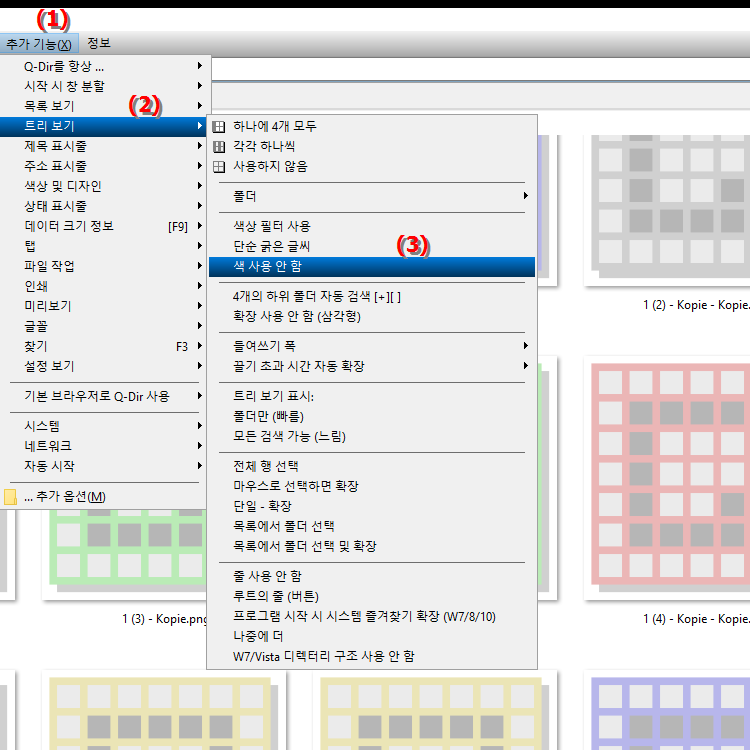750x750 pixels.
Task: Open '기본 브라우저로 Q-Dir 사용' submenu
Action: point(103,396)
